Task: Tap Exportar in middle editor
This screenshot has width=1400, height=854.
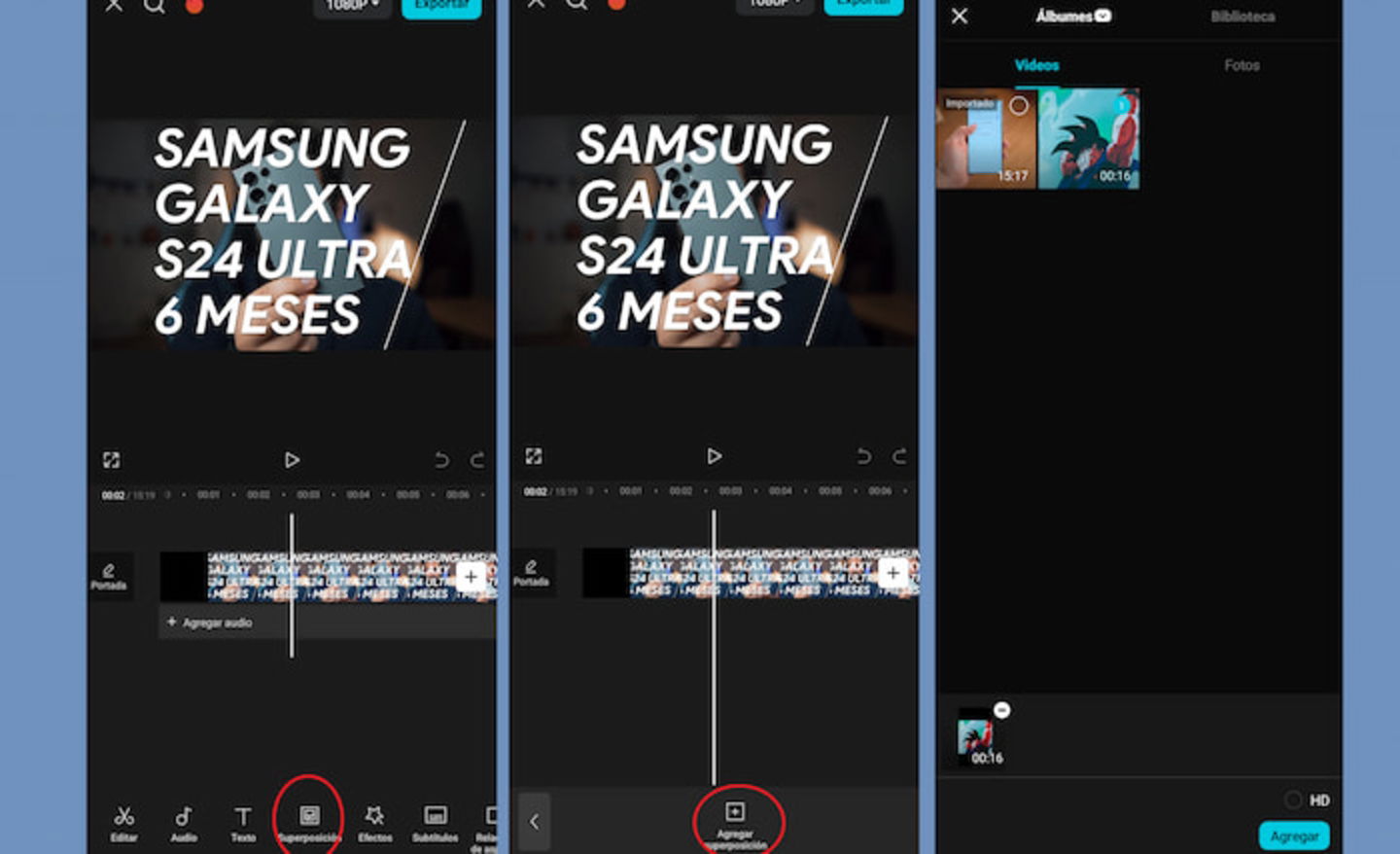Action: coord(863,5)
